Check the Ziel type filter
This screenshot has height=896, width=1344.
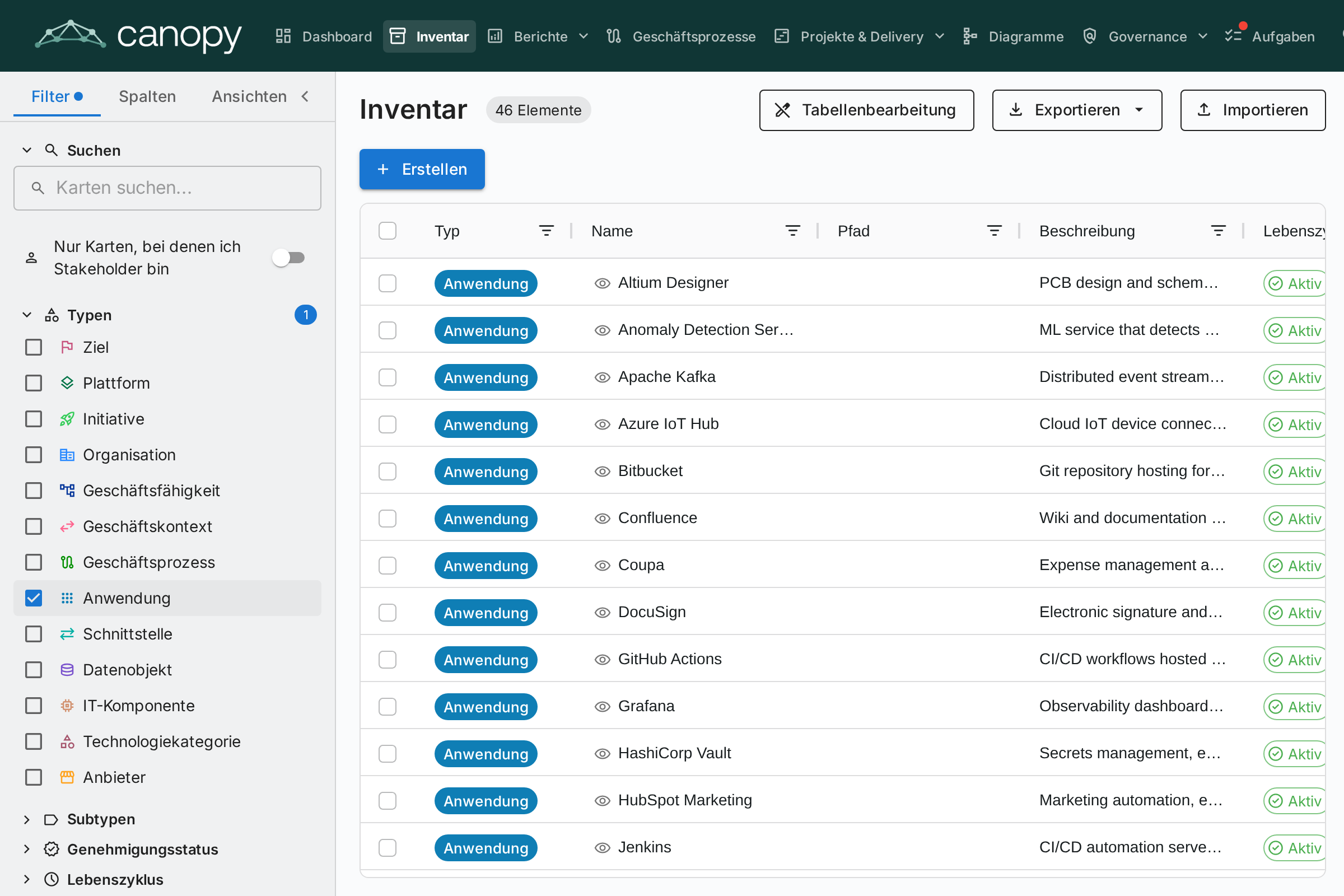[34, 347]
